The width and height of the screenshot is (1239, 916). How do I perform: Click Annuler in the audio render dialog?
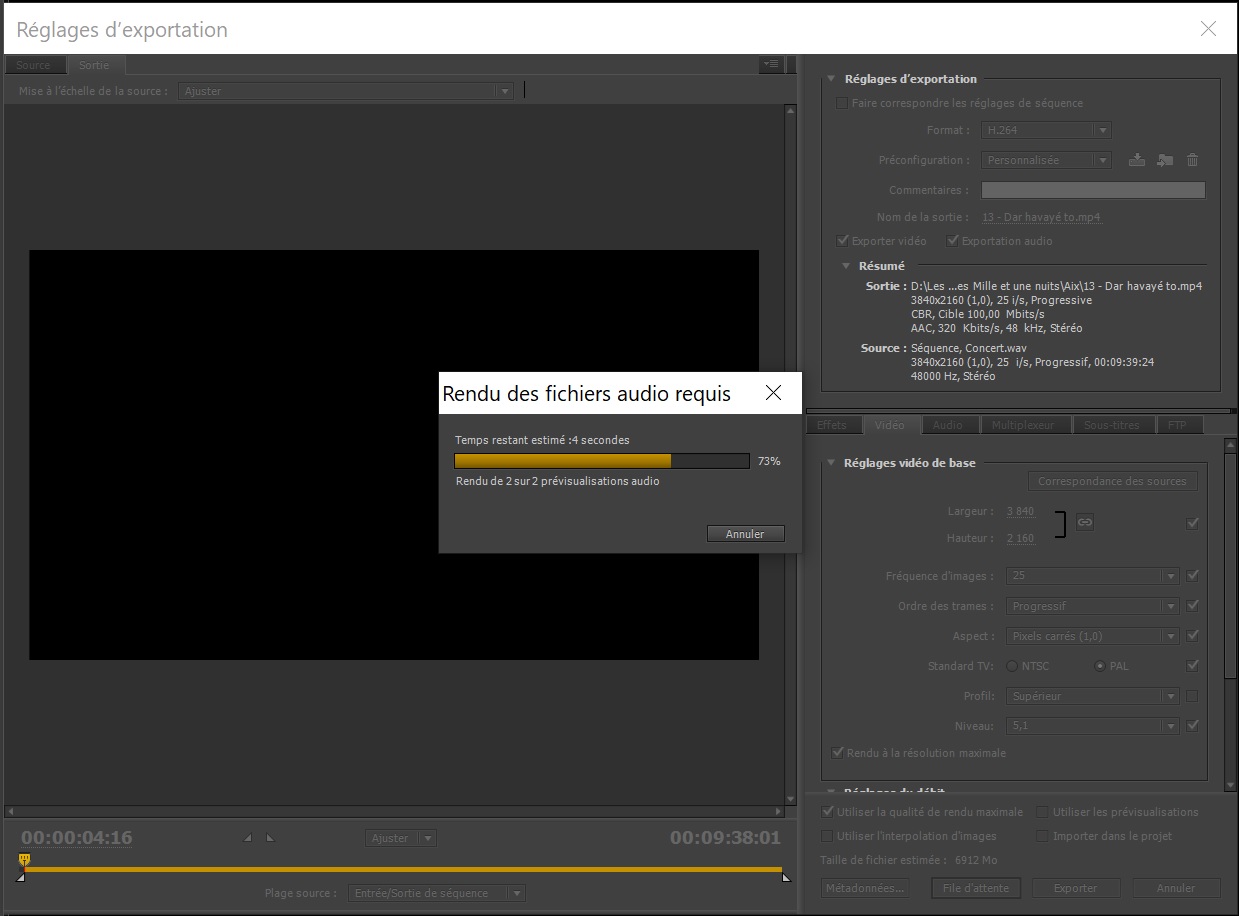tap(745, 534)
